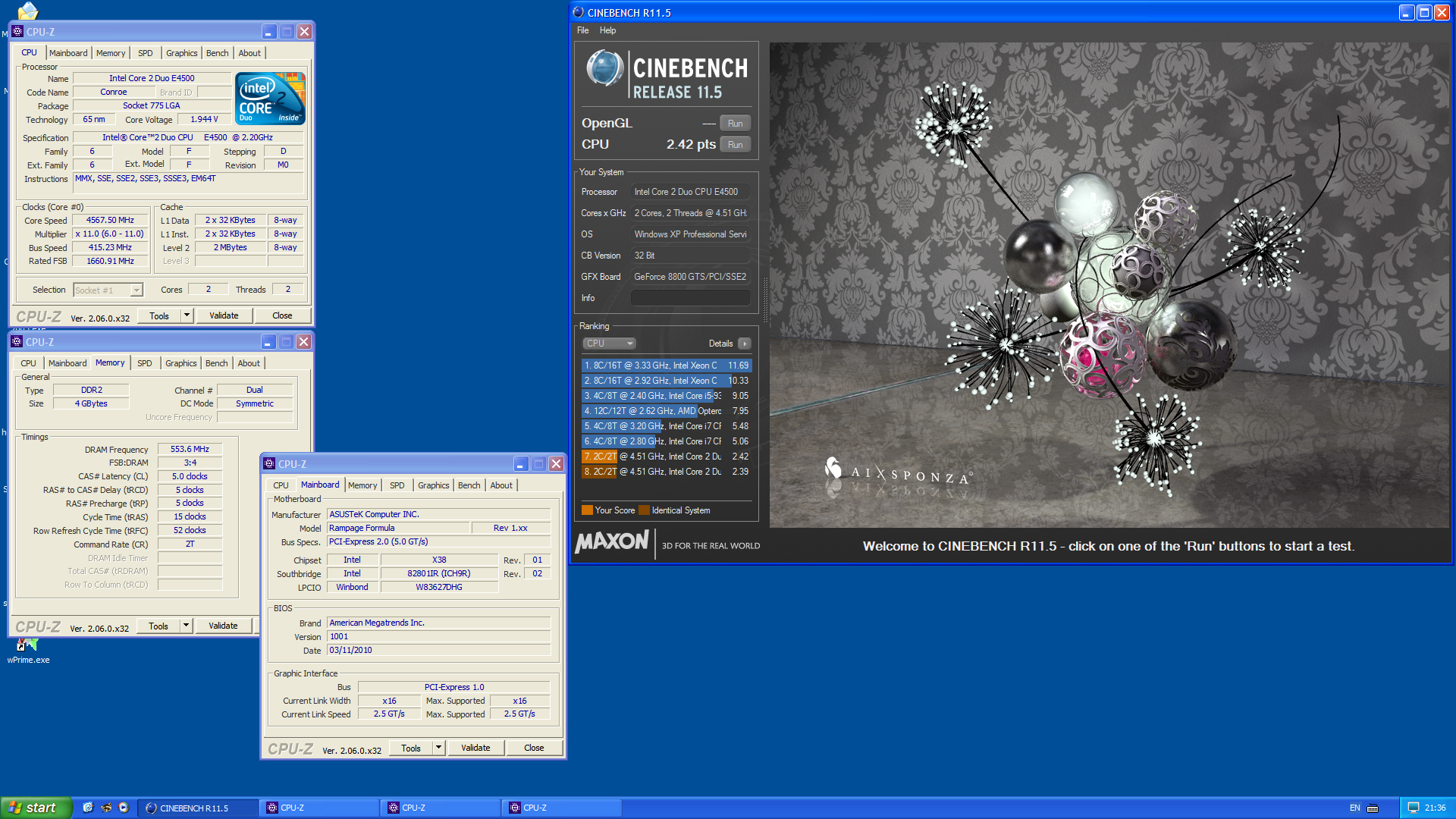Run the OpenGL benchmark in Cinebench
The height and width of the screenshot is (819, 1456).
pos(735,124)
